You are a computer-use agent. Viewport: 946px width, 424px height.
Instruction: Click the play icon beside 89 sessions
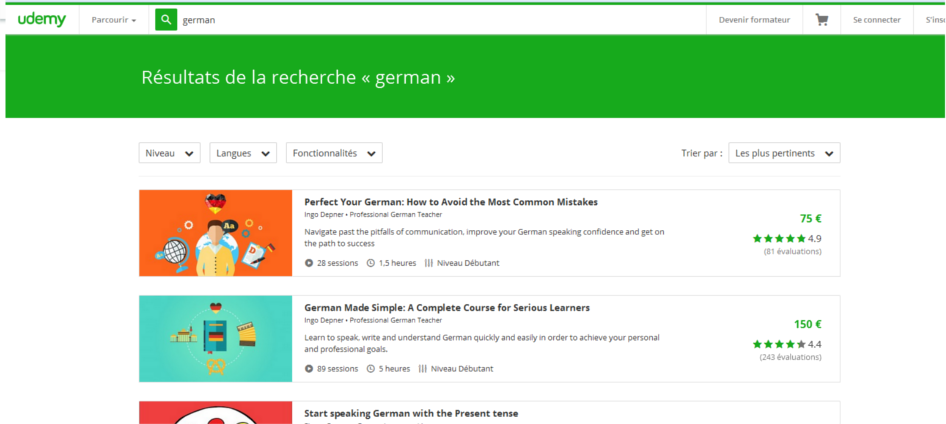309,369
